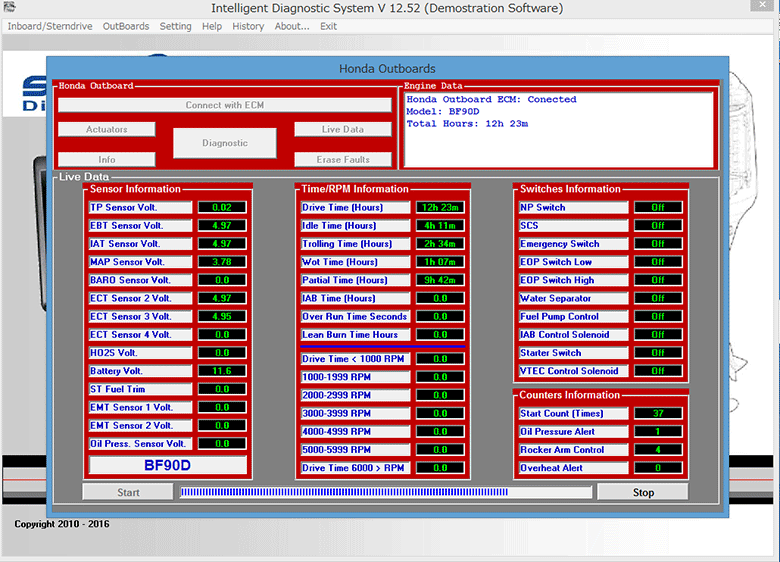Click Drive Time (Hours) value 12h 23m
This screenshot has width=780, height=562.
pos(440,207)
